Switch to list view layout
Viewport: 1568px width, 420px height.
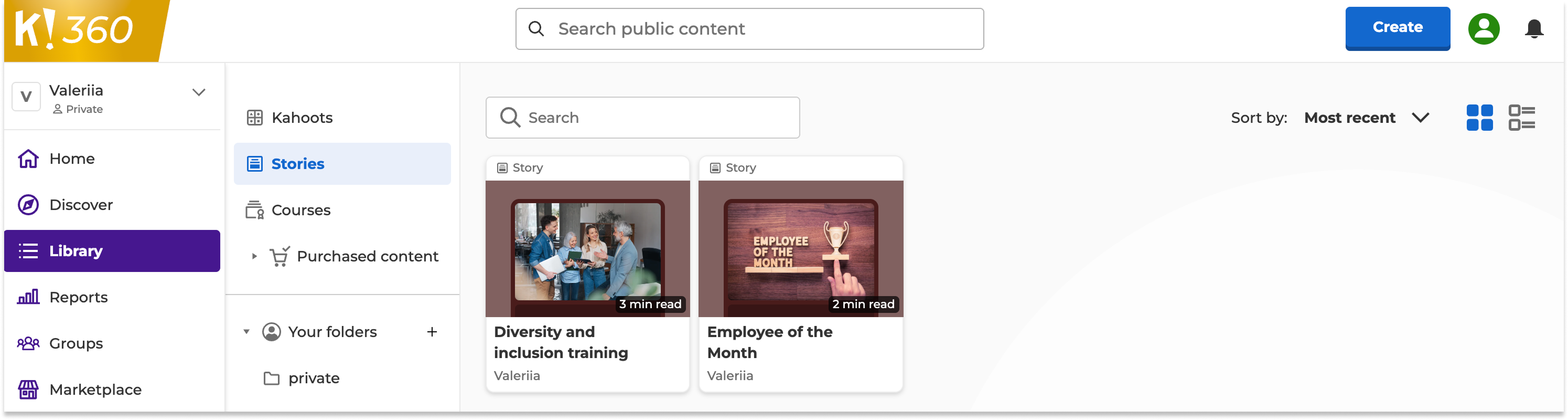1521,118
